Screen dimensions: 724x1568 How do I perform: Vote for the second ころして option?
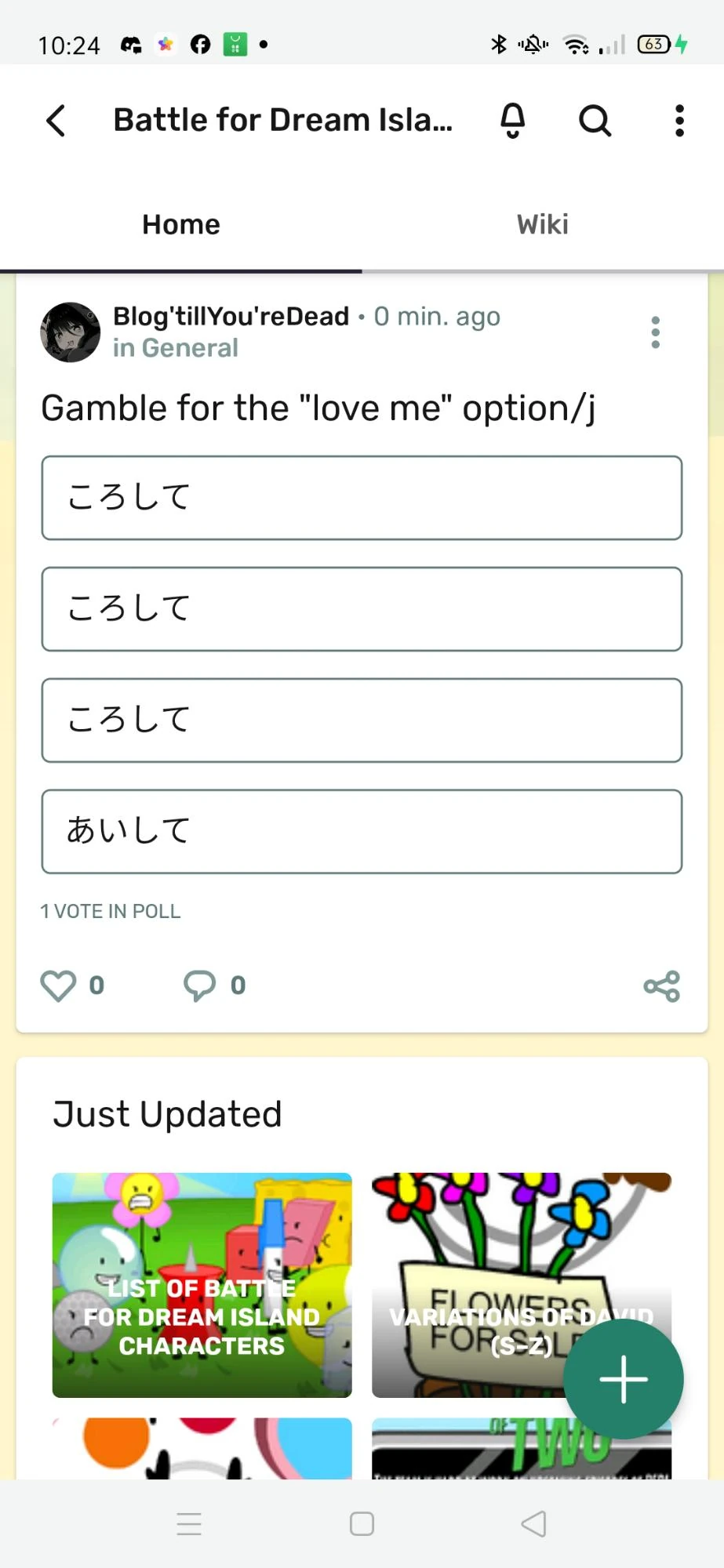coord(362,609)
